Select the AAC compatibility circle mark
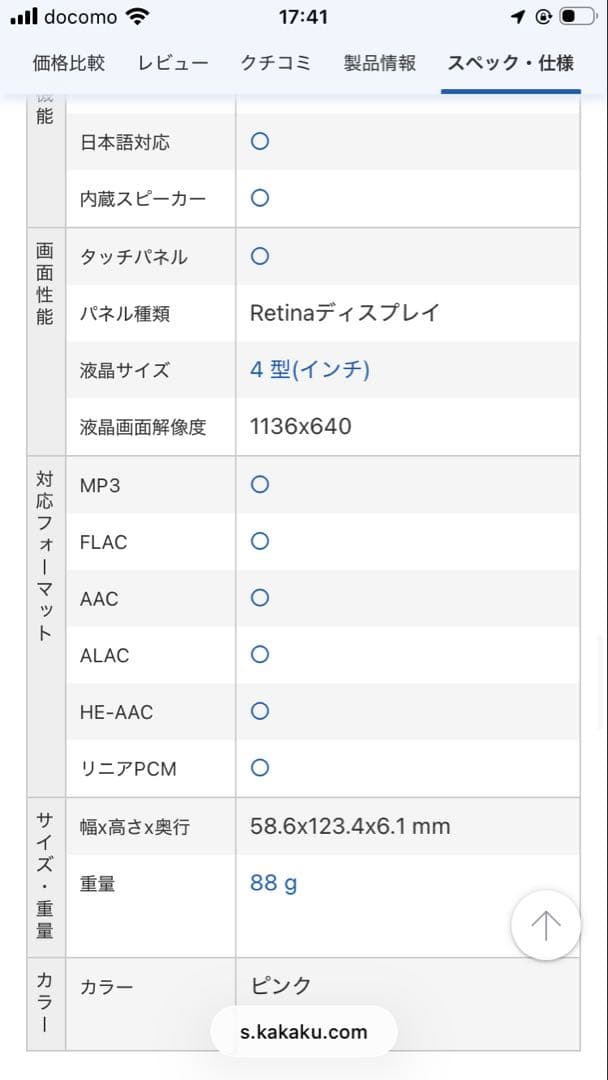The image size is (608, 1080). pyautogui.click(x=259, y=598)
